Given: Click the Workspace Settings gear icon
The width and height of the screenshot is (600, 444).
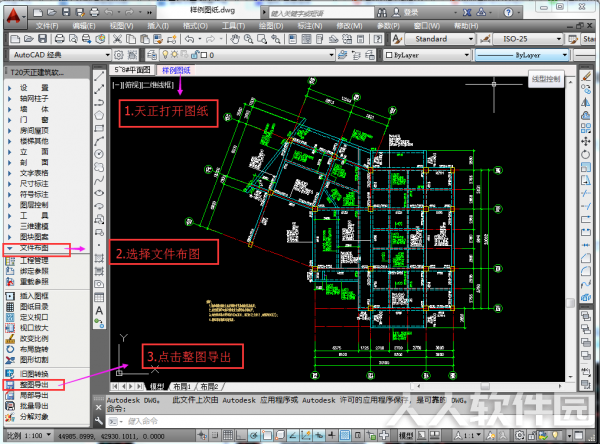Looking at the screenshot, I should (119, 55).
